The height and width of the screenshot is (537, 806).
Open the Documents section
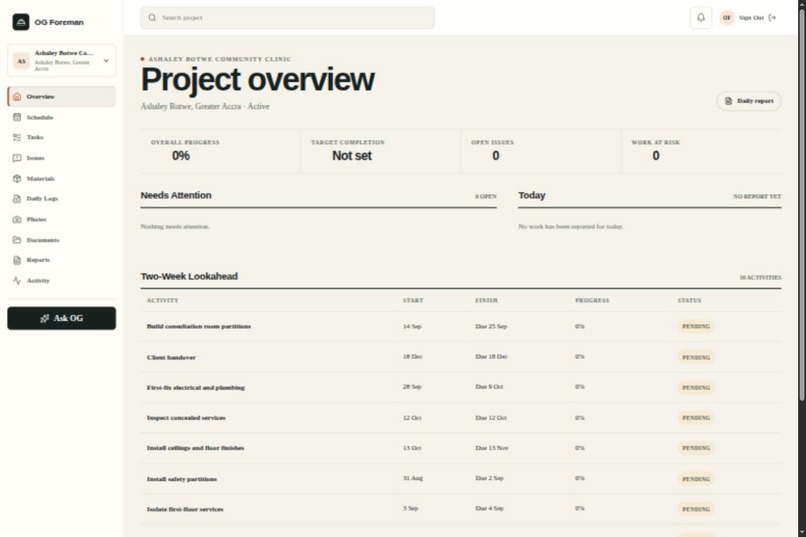point(62,240)
